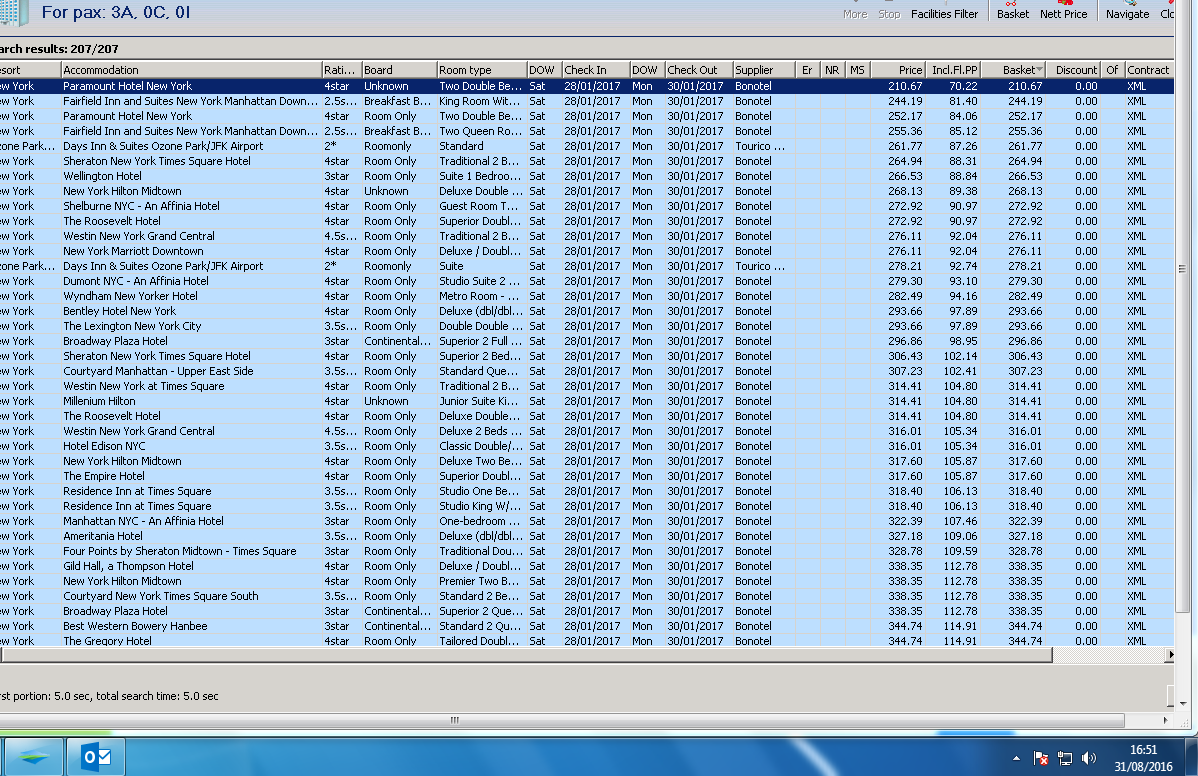Open the taskbar clock showing 16:51
Viewport: 1198px width, 776px height.
1143,758
